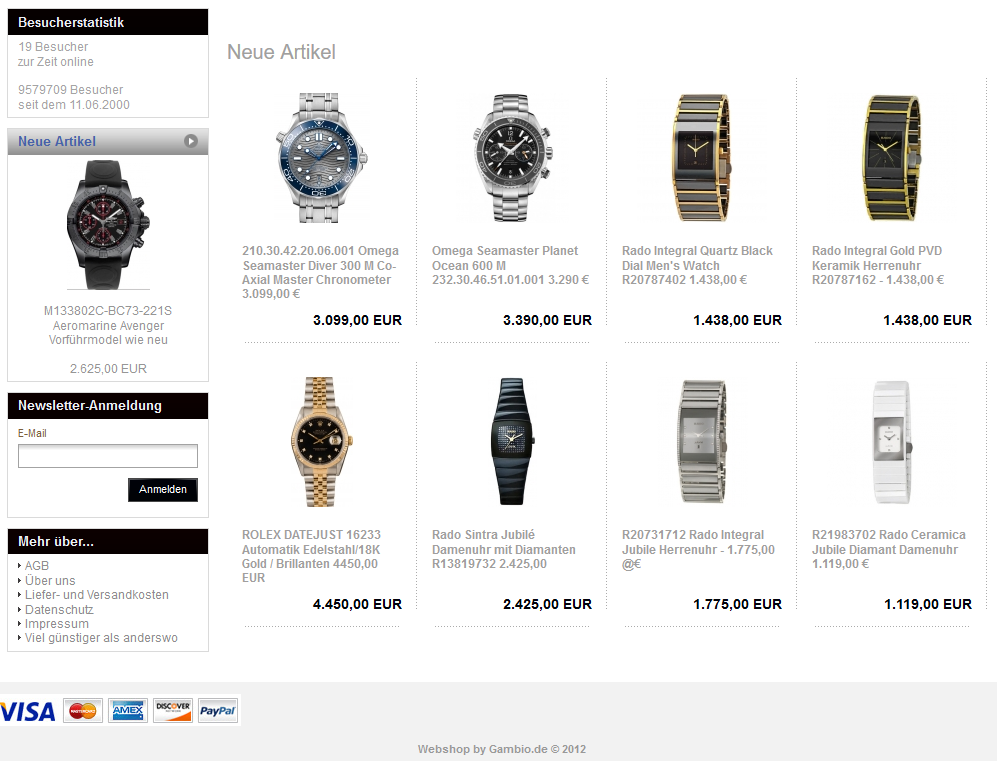Screen dimensions: 998x763
Task: Click the arrow icon beside Neue Artikel
Action: (190, 141)
